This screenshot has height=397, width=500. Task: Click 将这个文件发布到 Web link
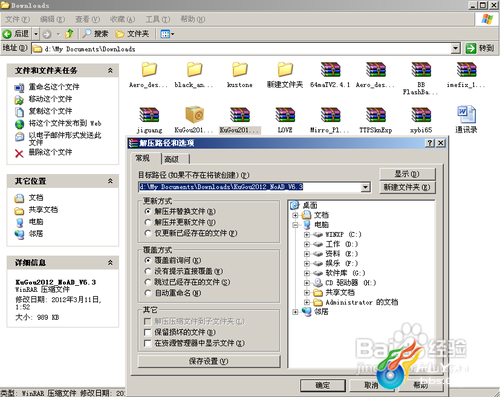(x=65, y=123)
